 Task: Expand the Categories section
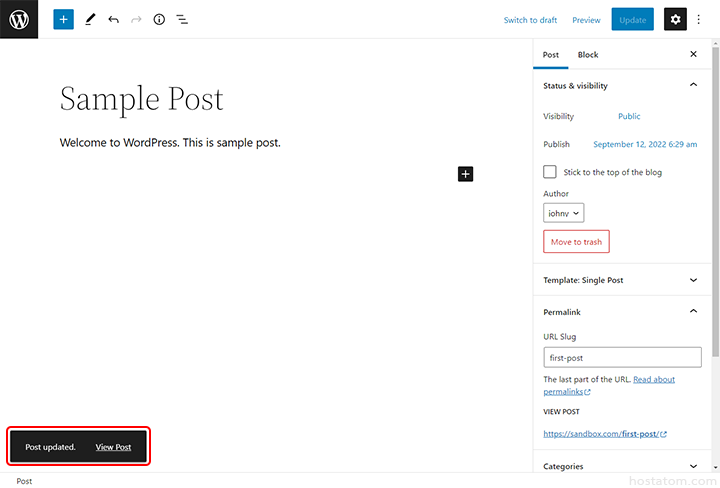(694, 466)
